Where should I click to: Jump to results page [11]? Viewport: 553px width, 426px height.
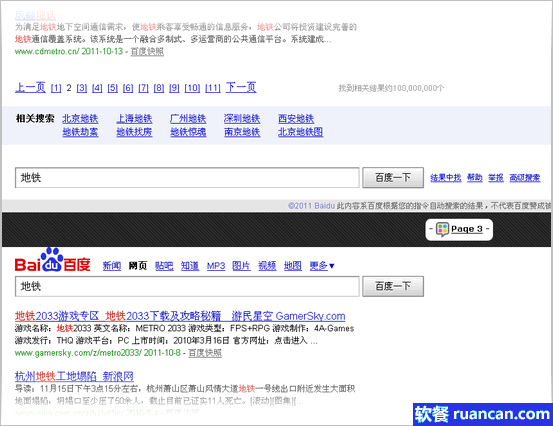coord(213,88)
